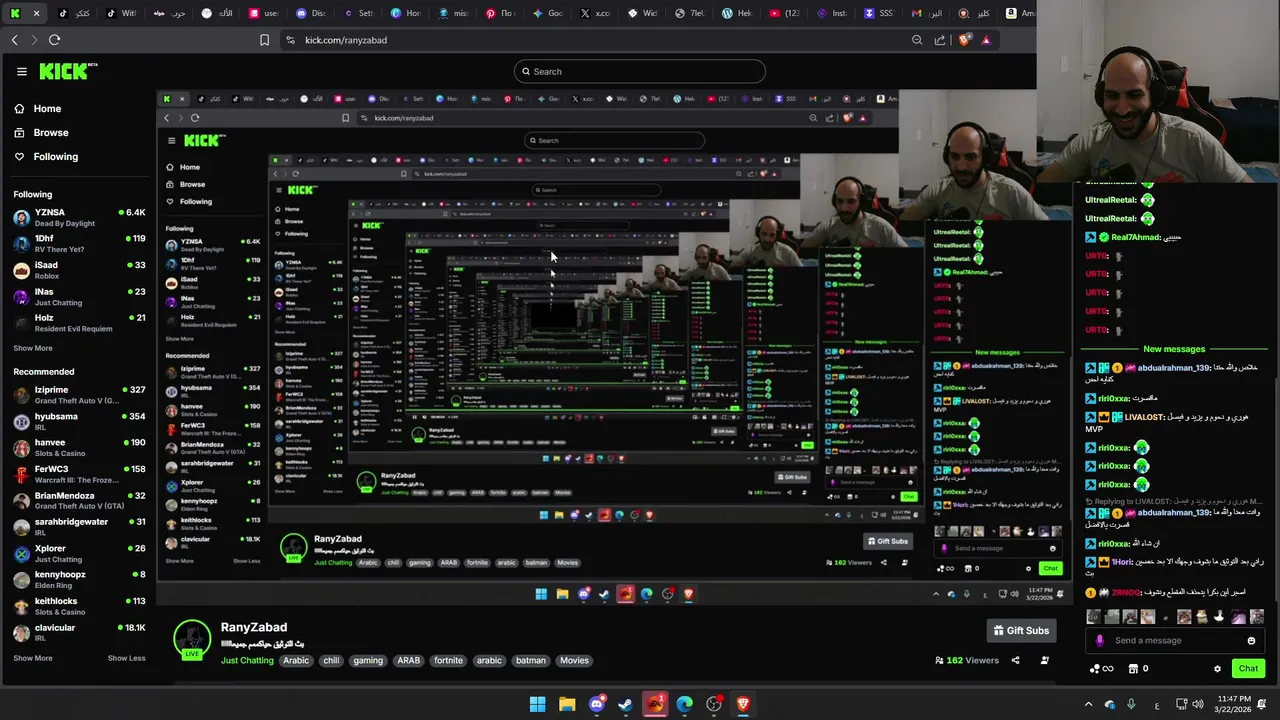This screenshot has width=1280, height=720.
Task: Open clock showing 11:47 PM
Action: (1235, 705)
